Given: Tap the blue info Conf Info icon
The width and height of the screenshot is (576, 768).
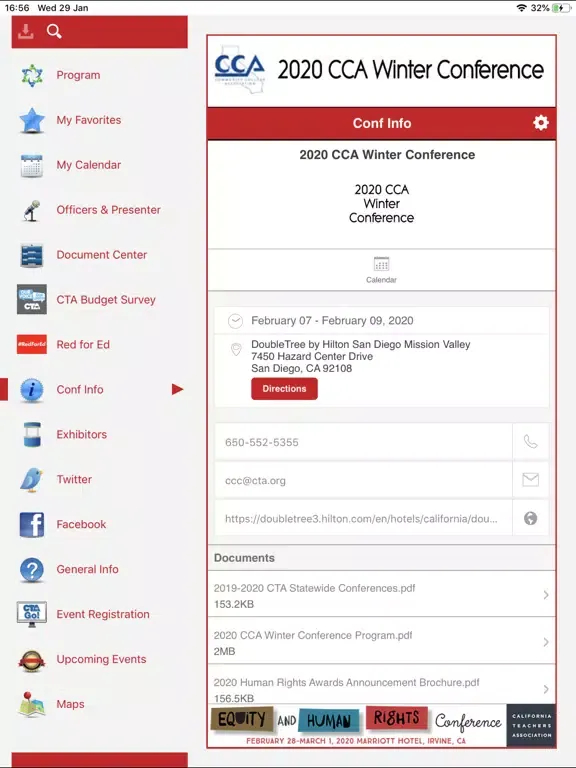Looking at the screenshot, I should pos(32,389).
